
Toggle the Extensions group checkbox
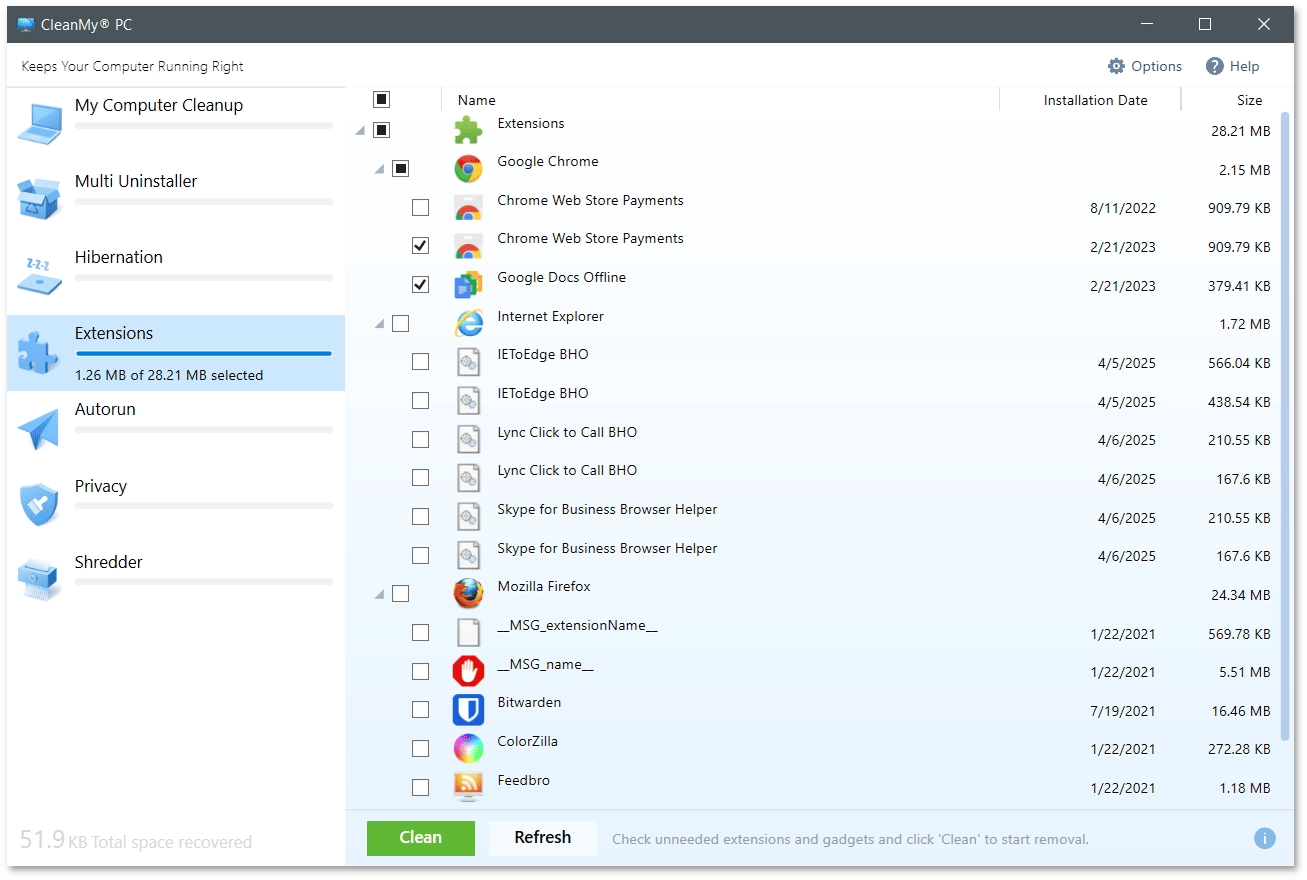point(381,130)
